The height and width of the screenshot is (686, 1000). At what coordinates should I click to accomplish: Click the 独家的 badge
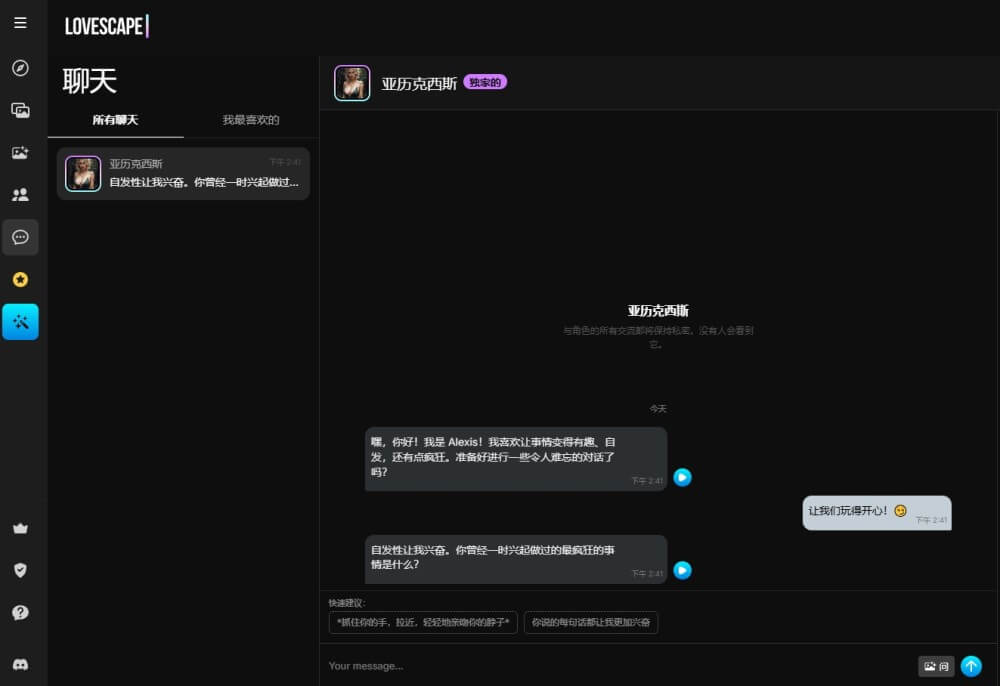(485, 82)
